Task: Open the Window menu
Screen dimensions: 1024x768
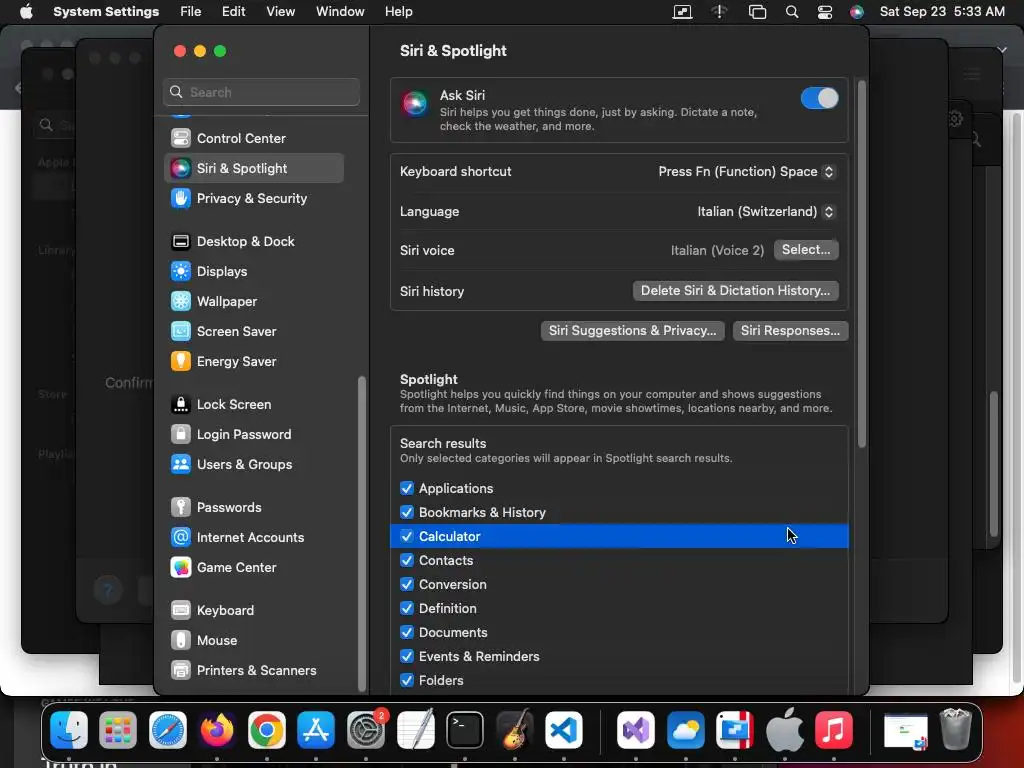Action: (340, 12)
